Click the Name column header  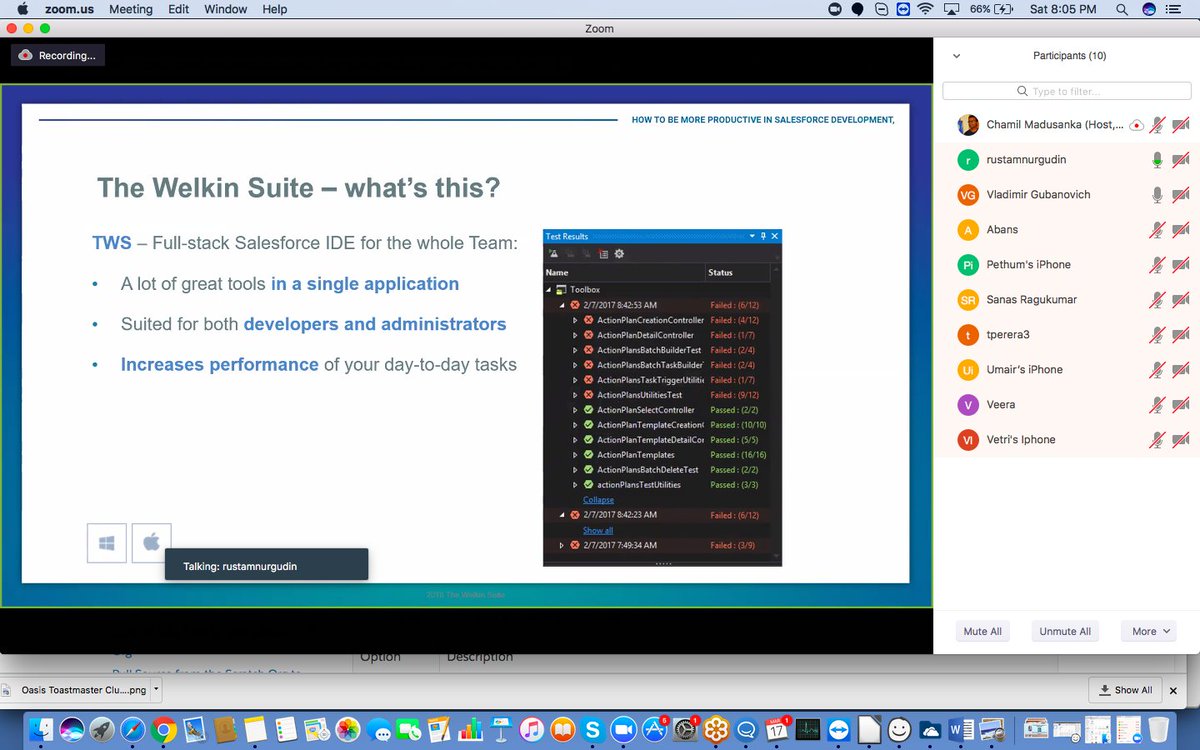pos(624,272)
